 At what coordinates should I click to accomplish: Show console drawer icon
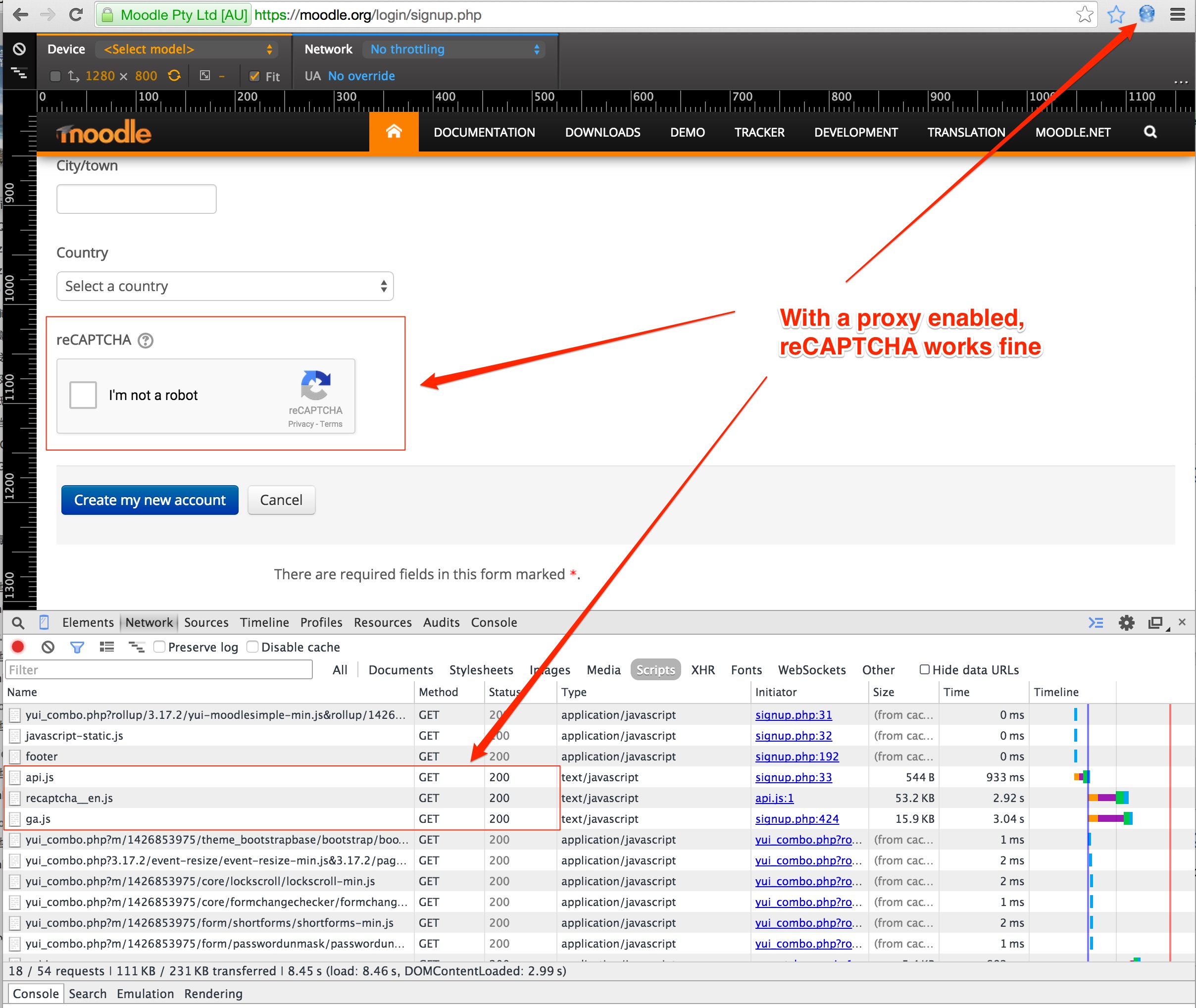click(x=1096, y=623)
